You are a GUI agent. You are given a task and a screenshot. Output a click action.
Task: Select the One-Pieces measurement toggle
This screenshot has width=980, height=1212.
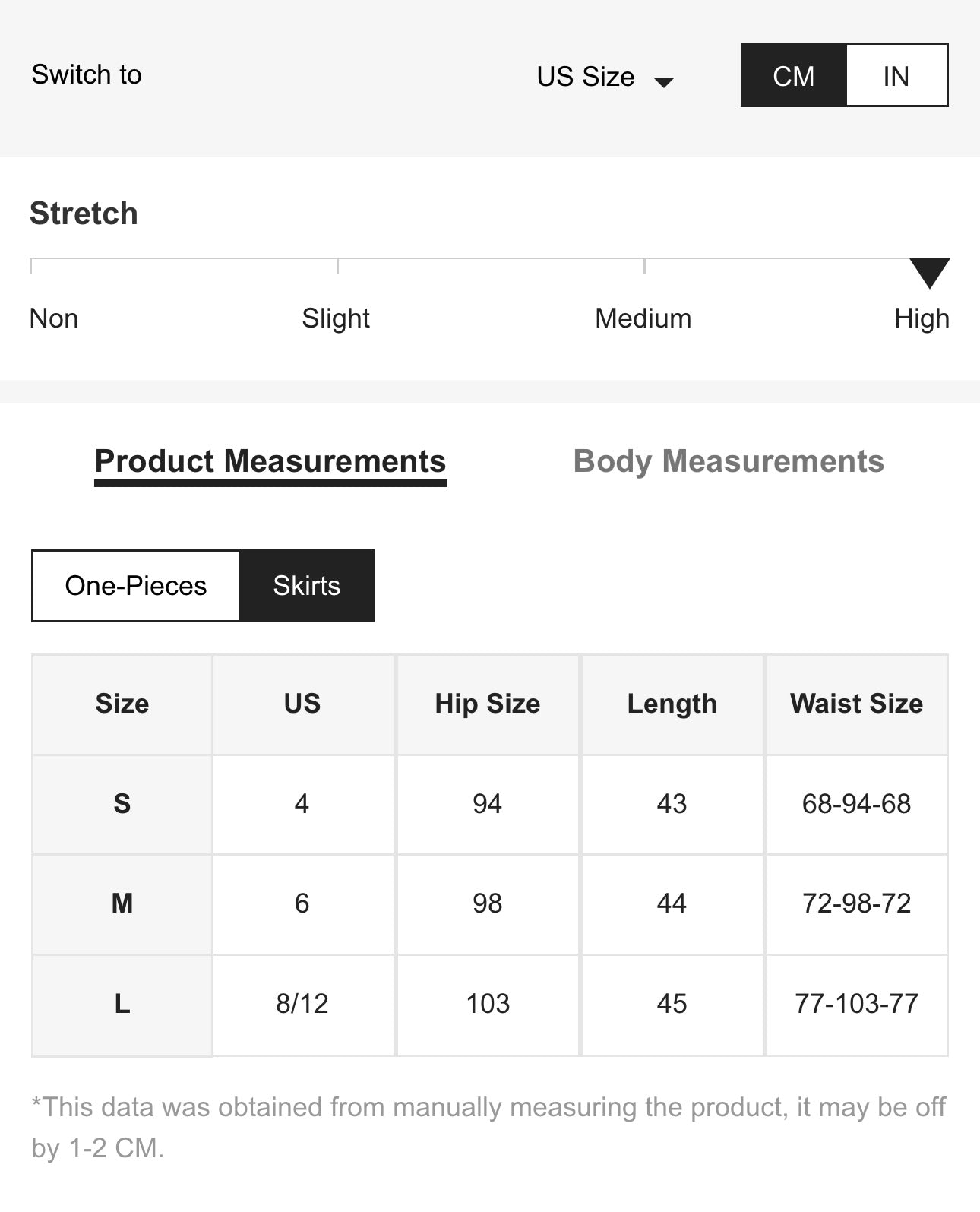[136, 586]
